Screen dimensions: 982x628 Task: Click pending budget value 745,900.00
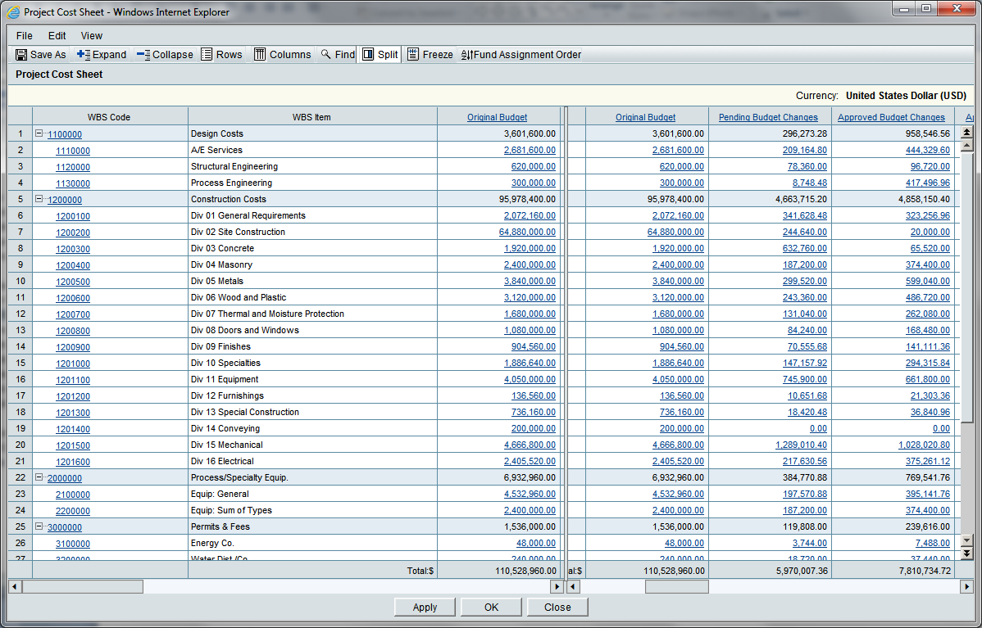(804, 379)
